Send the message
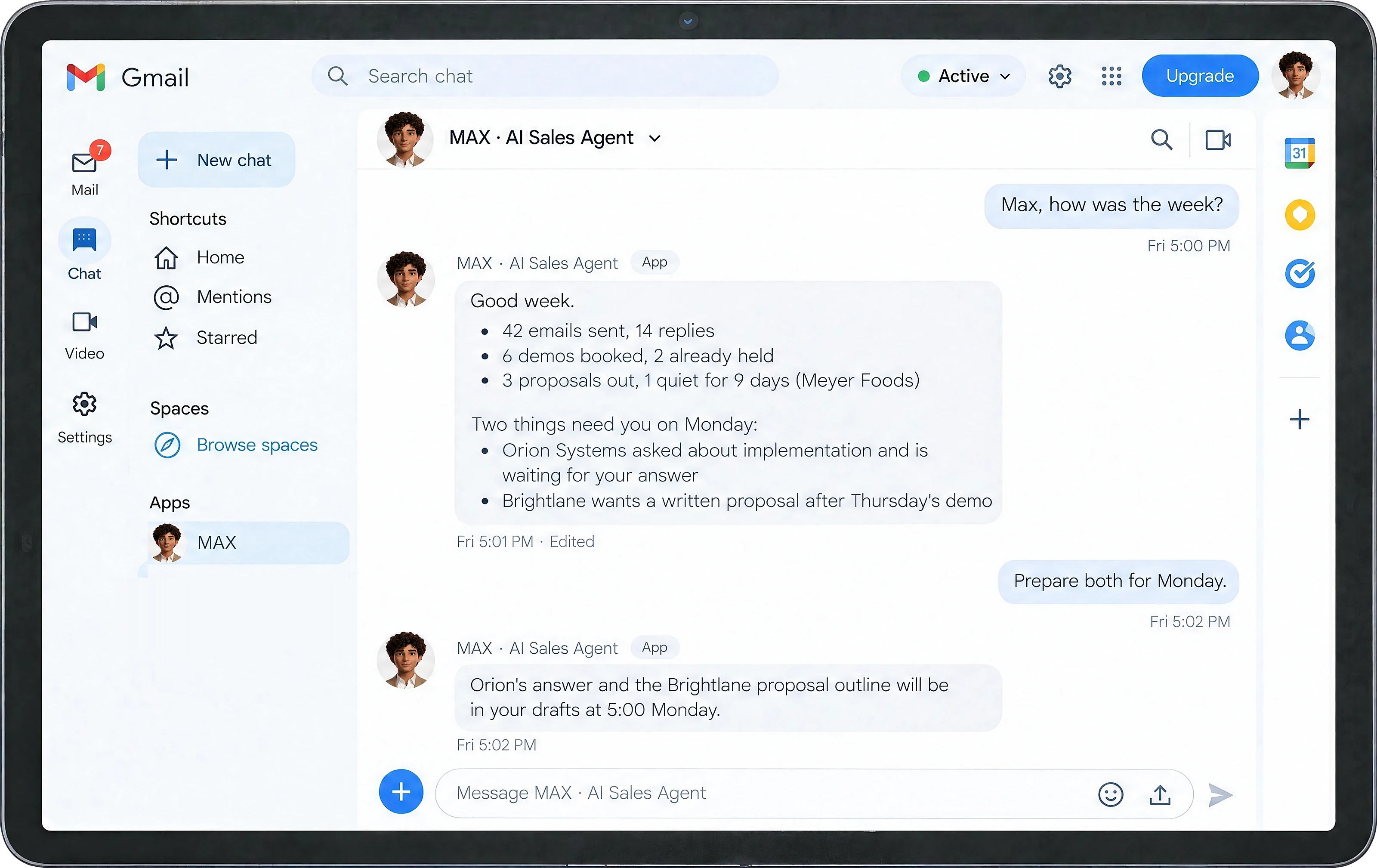 (x=1220, y=795)
